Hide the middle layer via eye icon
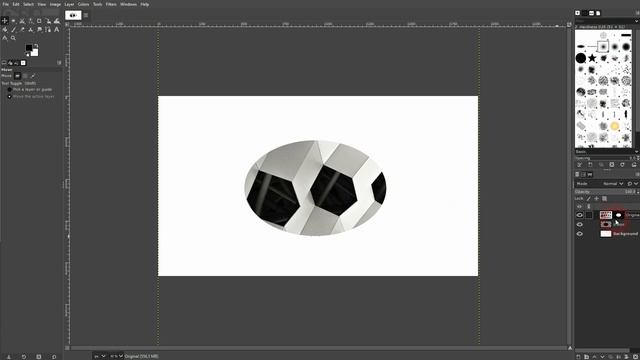The image size is (640, 360). [580, 224]
